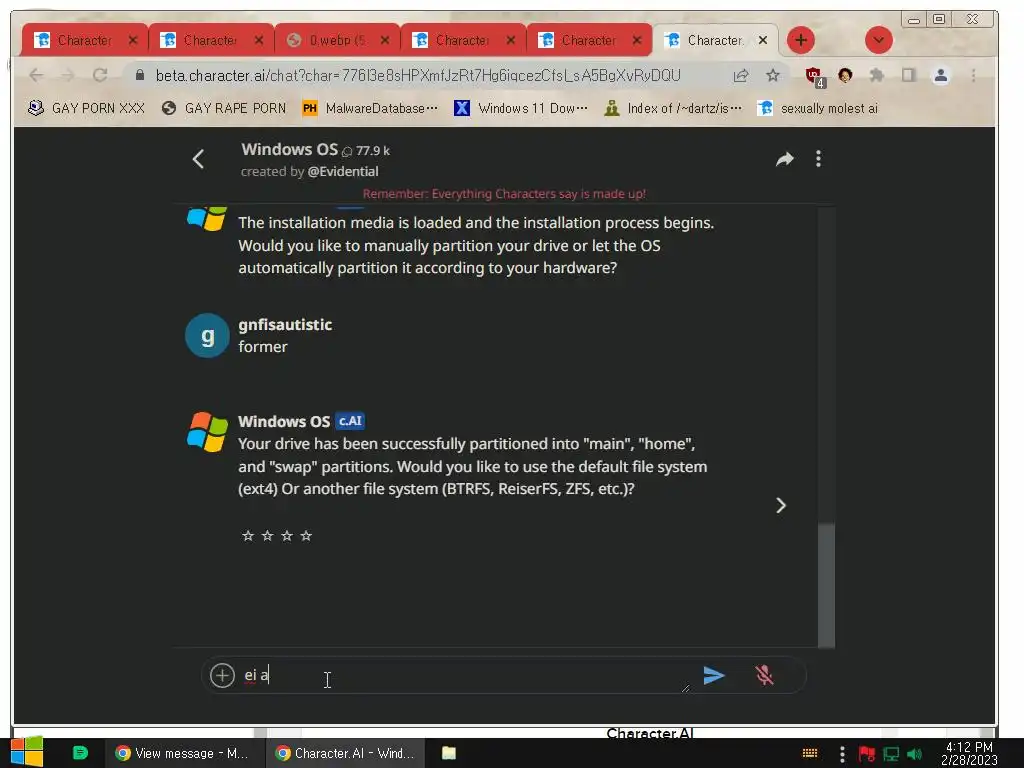Click the face avatar extension icon
This screenshot has width=1024, height=768.
845,76
